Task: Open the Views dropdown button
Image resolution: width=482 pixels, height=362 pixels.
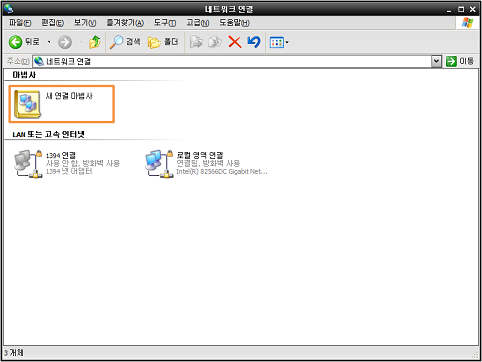Action: (279, 42)
